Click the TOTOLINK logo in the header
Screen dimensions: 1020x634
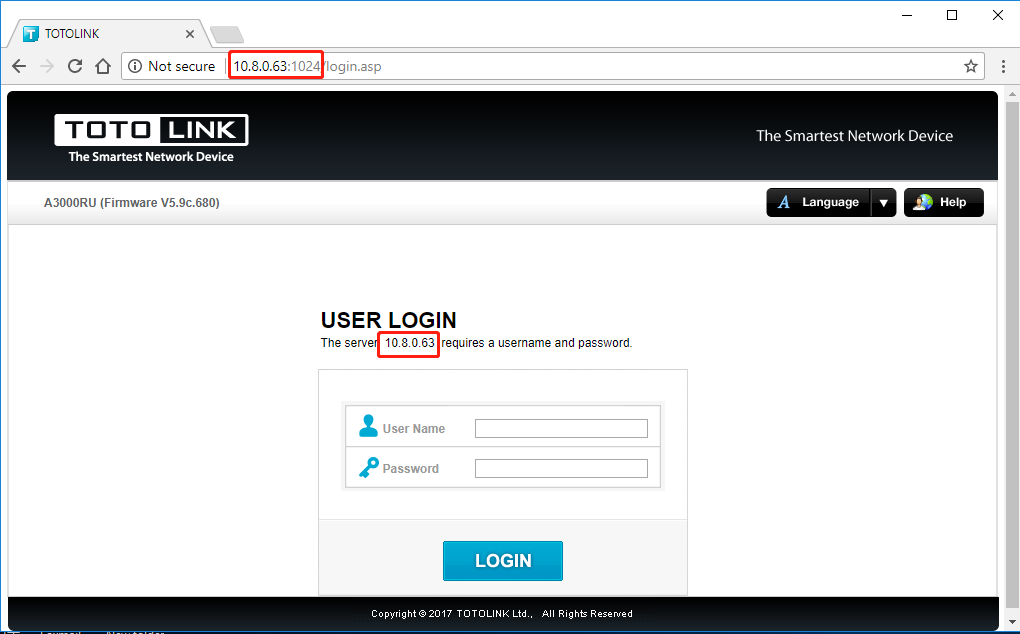151,138
